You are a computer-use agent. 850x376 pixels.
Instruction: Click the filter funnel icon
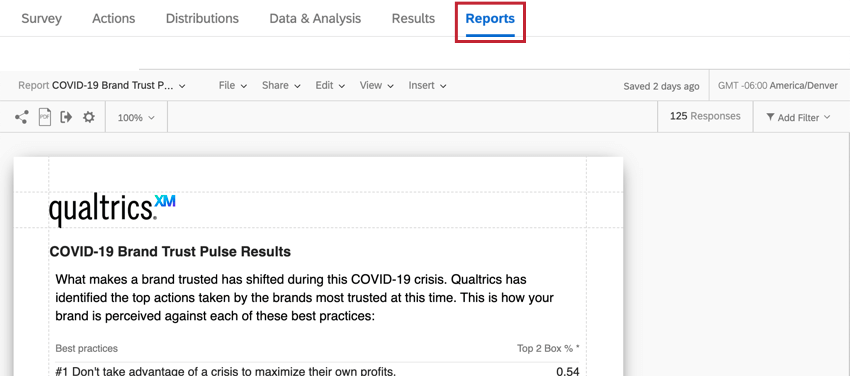[x=770, y=117]
